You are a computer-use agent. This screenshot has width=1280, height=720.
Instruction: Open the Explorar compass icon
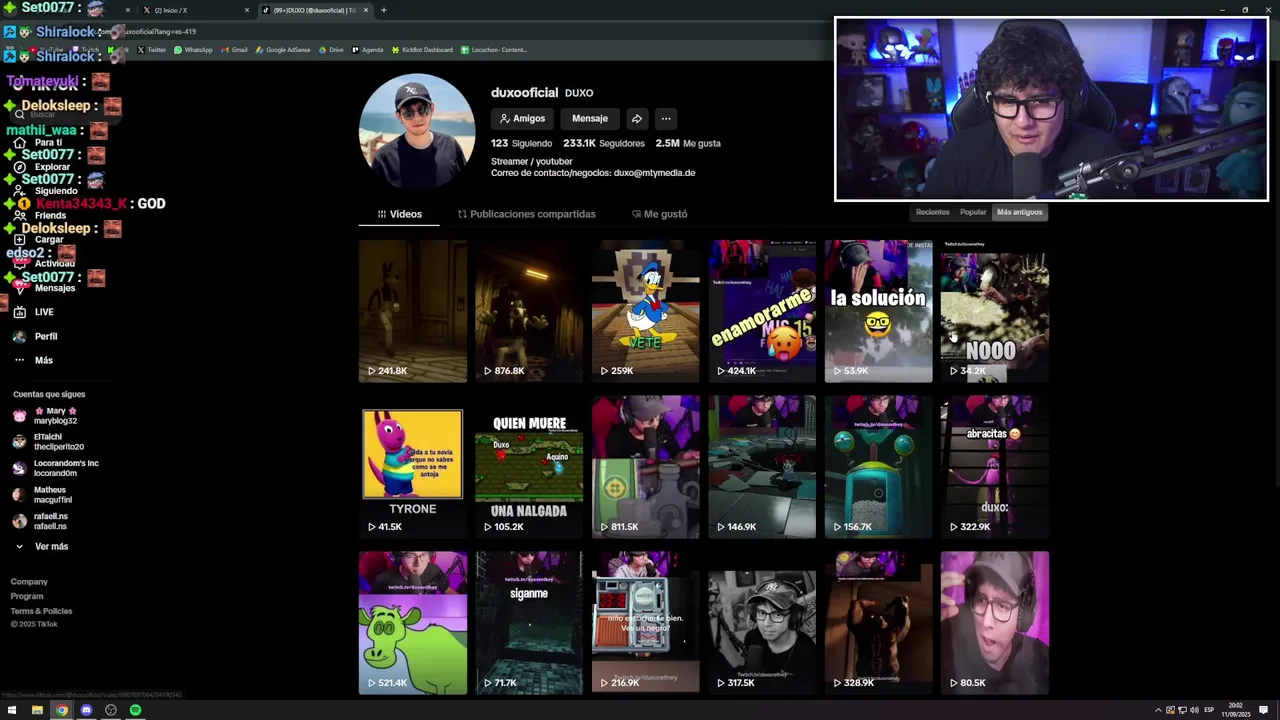click(x=20, y=167)
